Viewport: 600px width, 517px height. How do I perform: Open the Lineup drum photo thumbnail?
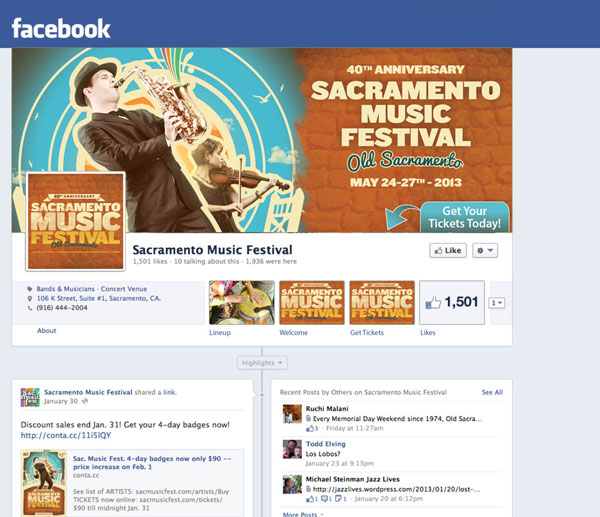coord(242,303)
